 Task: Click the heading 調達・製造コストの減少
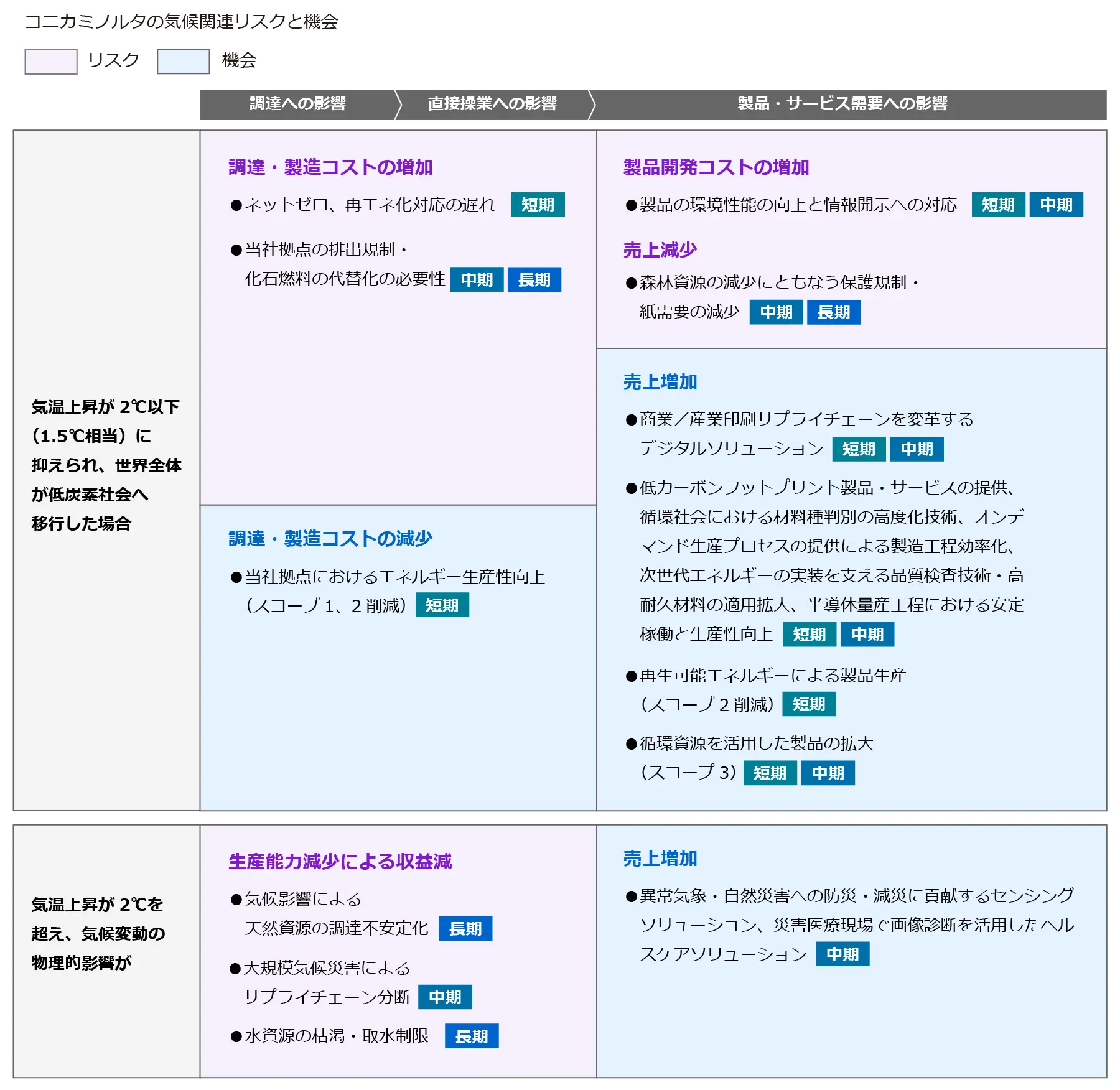(x=330, y=539)
